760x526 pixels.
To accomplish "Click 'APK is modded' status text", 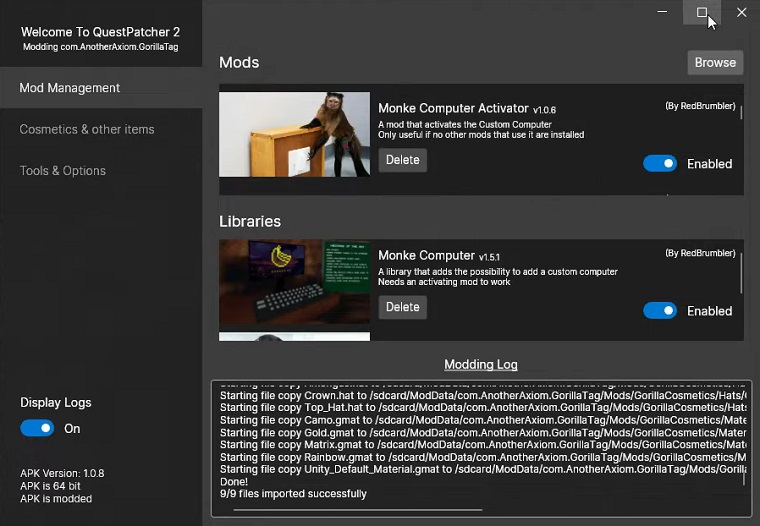I will [x=56, y=498].
